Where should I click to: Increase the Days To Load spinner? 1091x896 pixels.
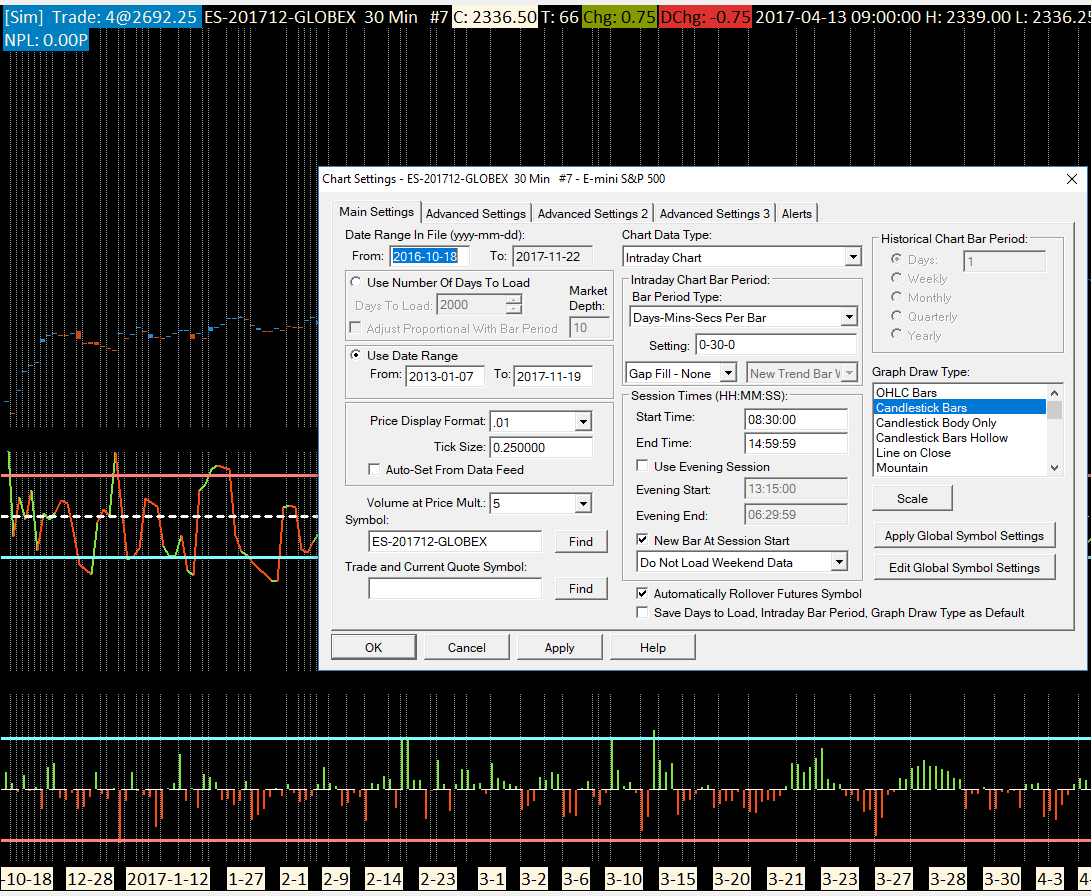point(514,300)
